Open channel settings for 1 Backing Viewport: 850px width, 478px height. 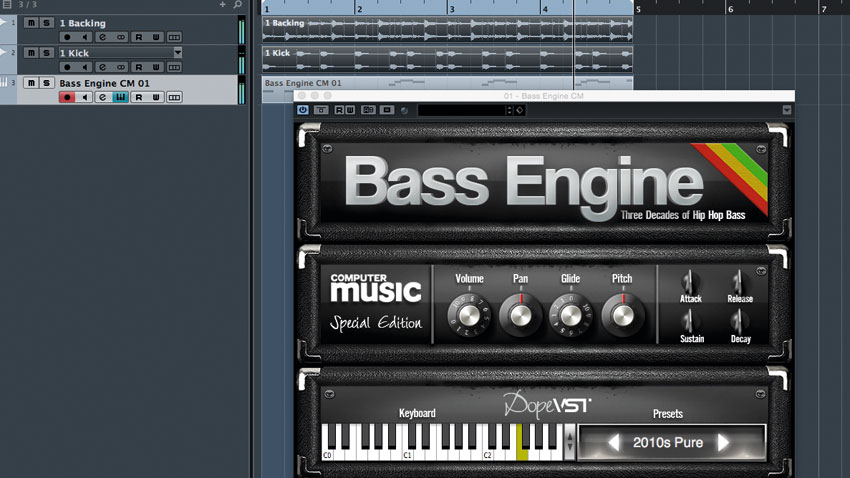(102, 37)
